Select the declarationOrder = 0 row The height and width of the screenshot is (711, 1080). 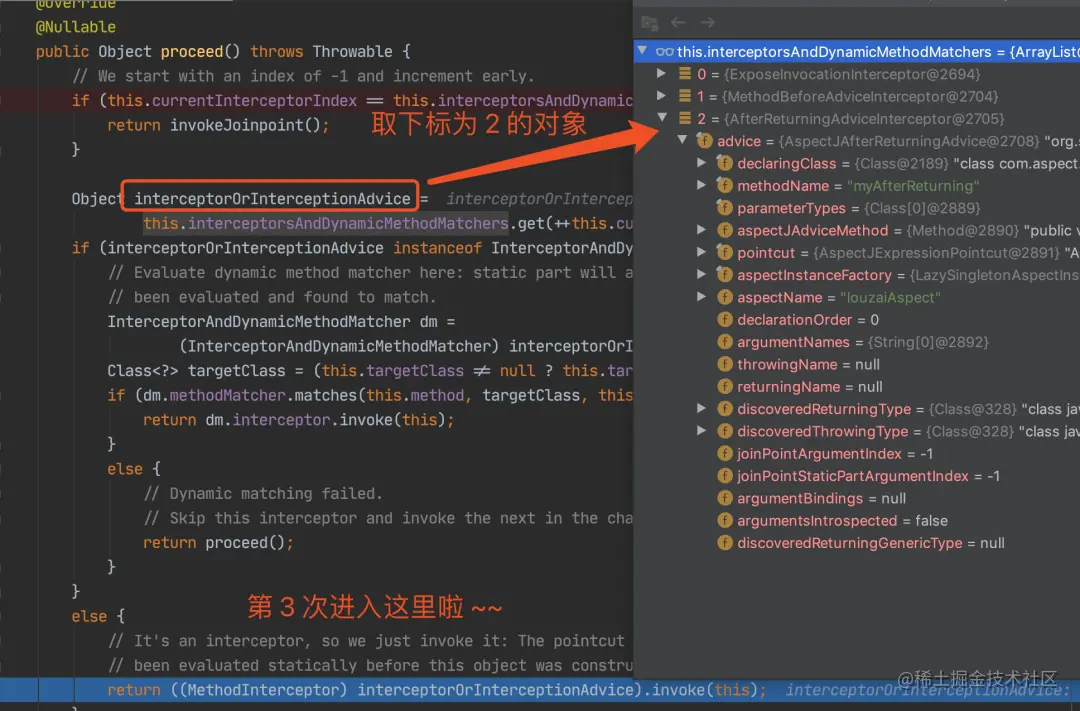tap(857, 320)
